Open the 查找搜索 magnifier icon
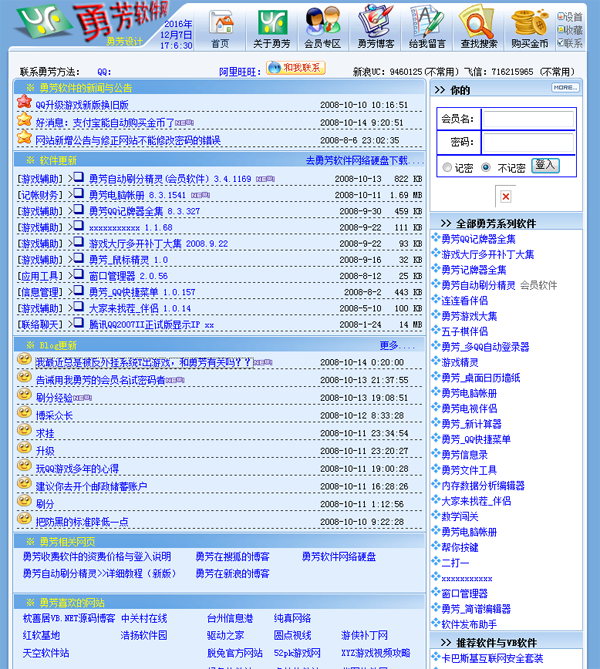 point(479,26)
